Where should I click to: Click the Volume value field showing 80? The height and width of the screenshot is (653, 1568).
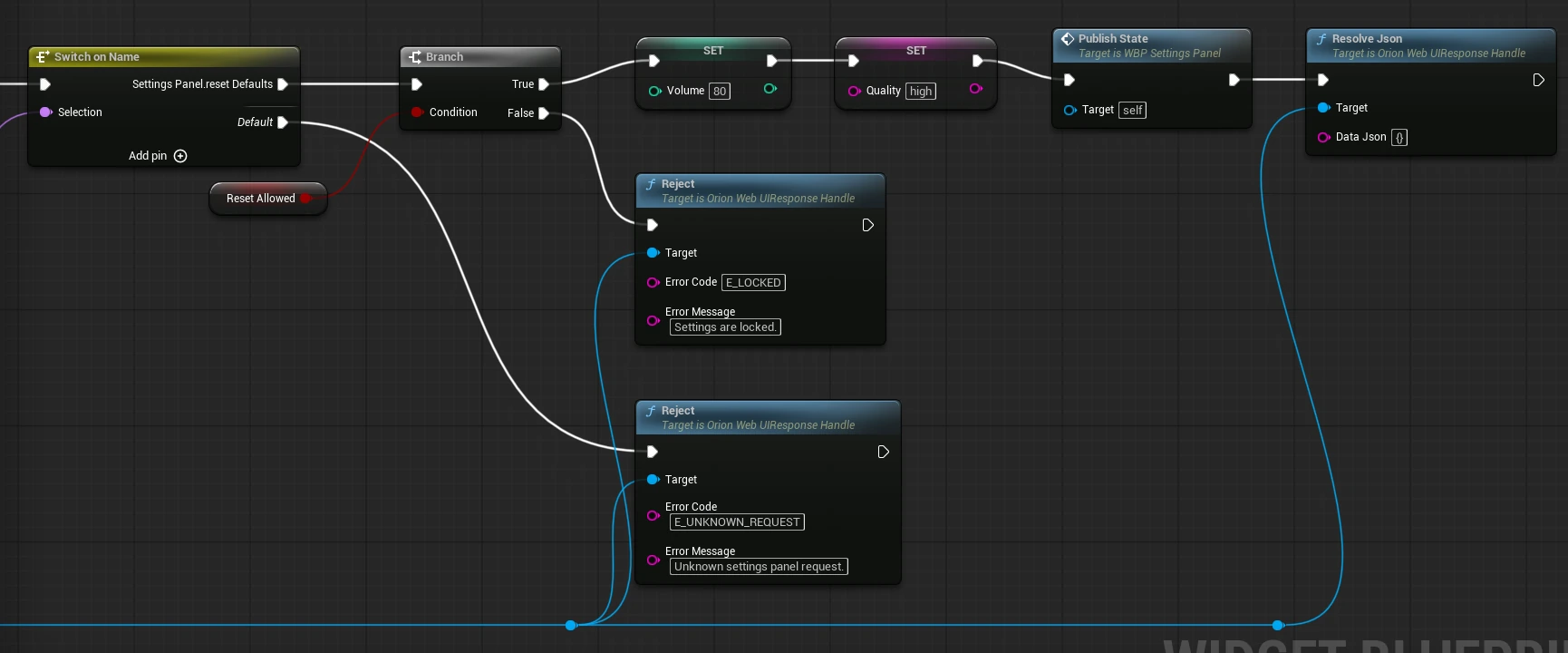click(720, 91)
